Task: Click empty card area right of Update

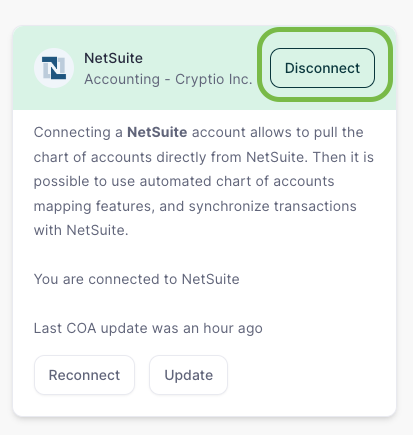Action: 310,375
